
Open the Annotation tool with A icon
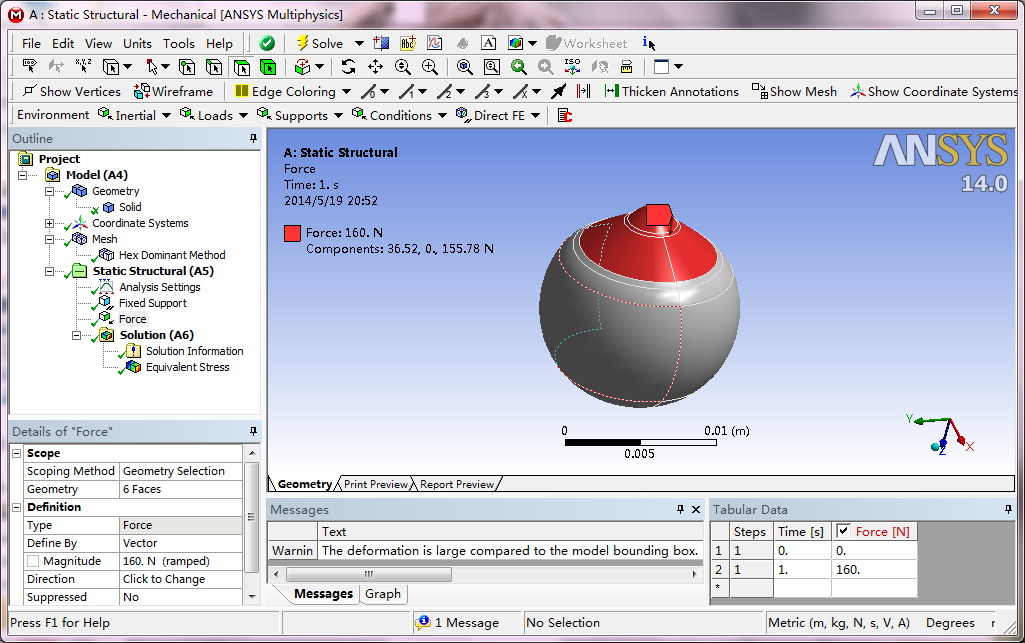pyautogui.click(x=488, y=42)
